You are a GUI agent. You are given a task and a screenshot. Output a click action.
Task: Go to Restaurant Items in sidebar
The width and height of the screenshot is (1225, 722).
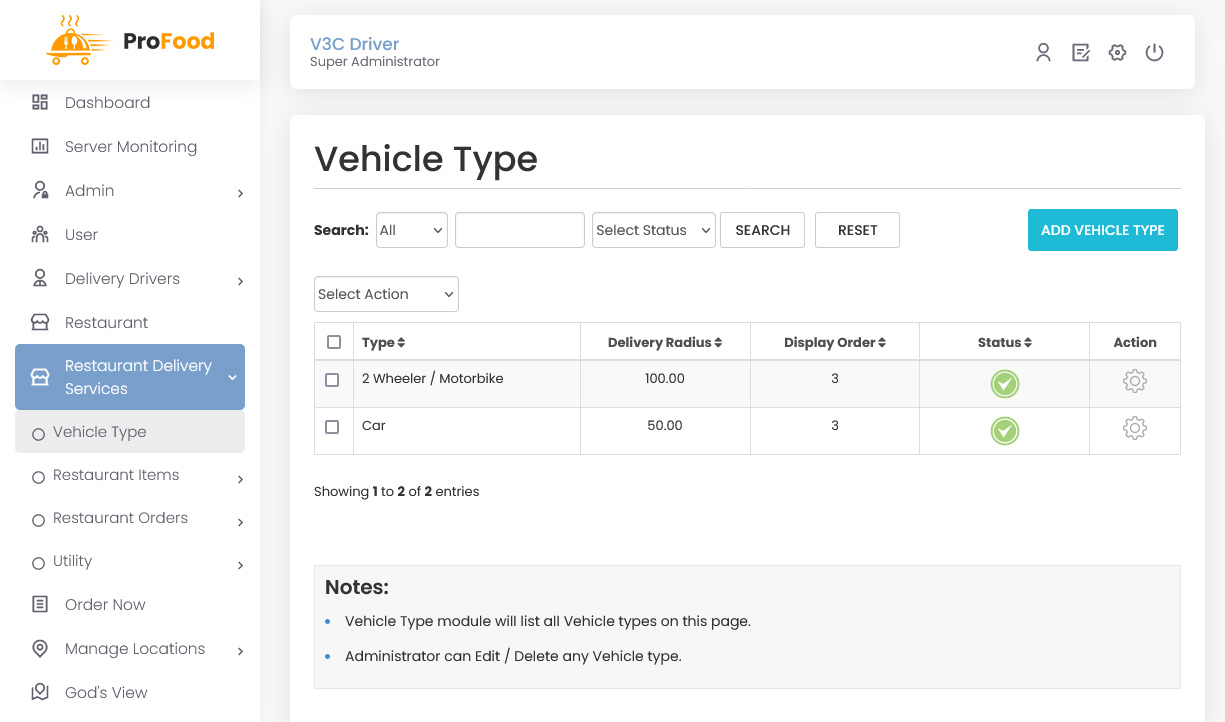click(x=116, y=475)
